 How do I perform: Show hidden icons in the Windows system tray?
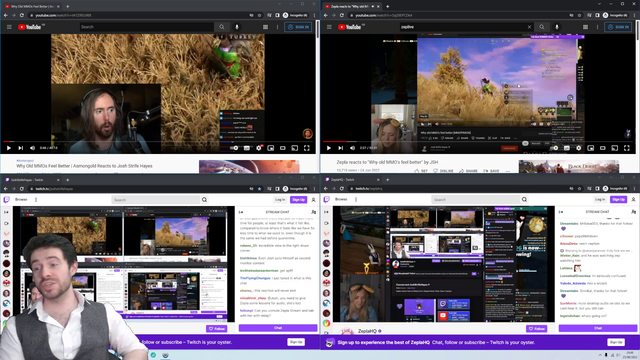tap(600, 355)
